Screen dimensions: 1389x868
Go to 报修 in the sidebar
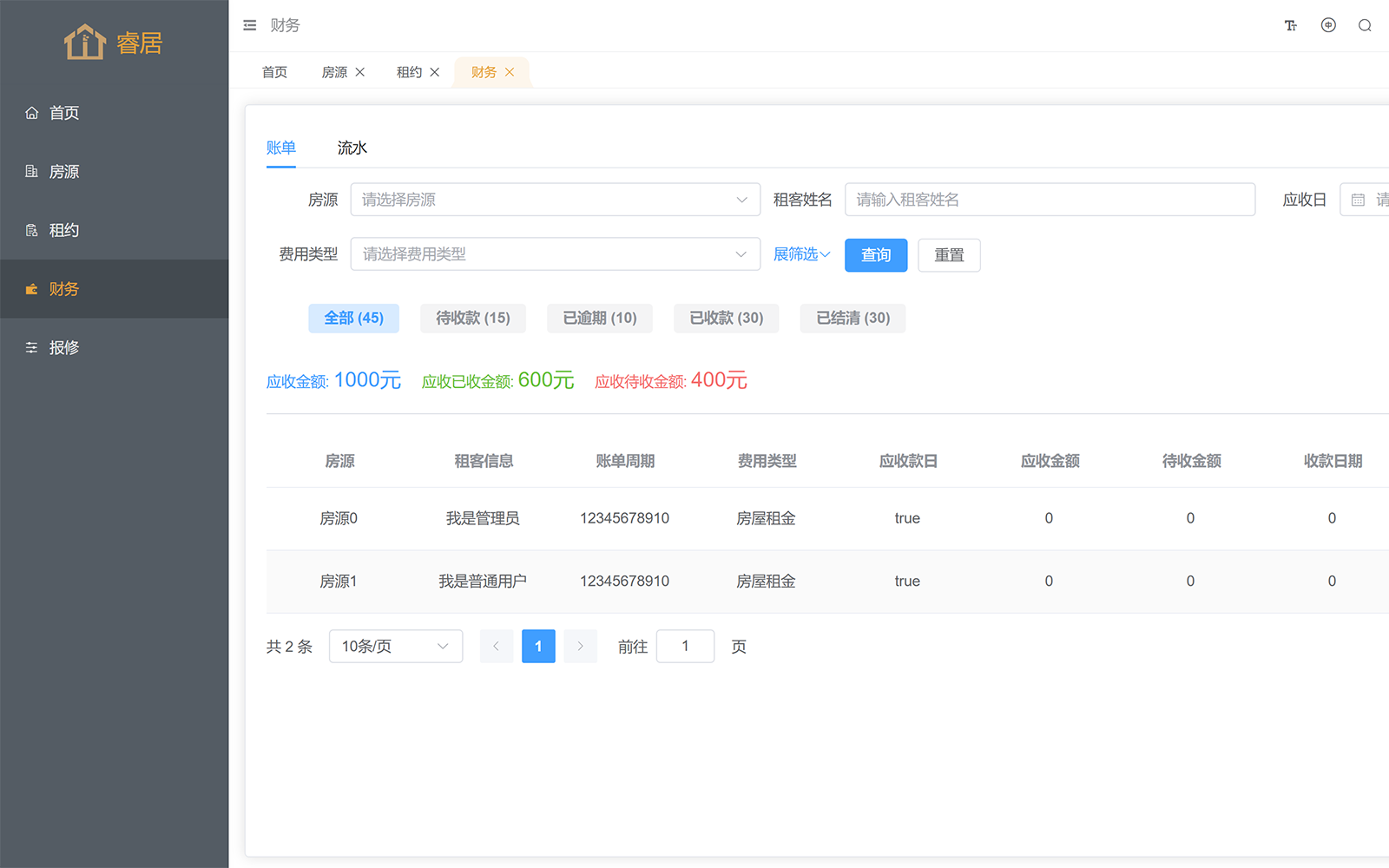(64, 347)
